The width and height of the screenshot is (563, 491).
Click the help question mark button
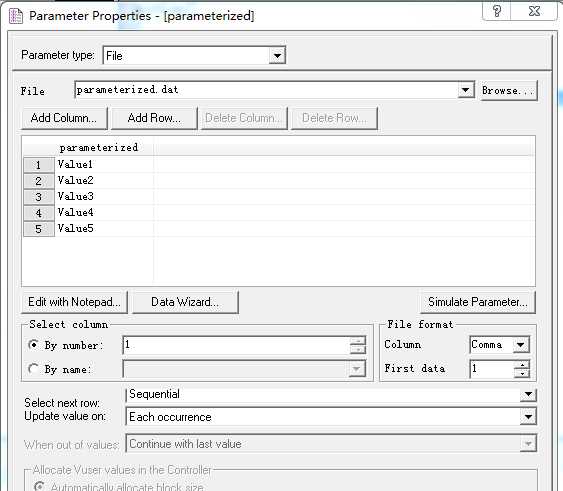click(x=497, y=11)
